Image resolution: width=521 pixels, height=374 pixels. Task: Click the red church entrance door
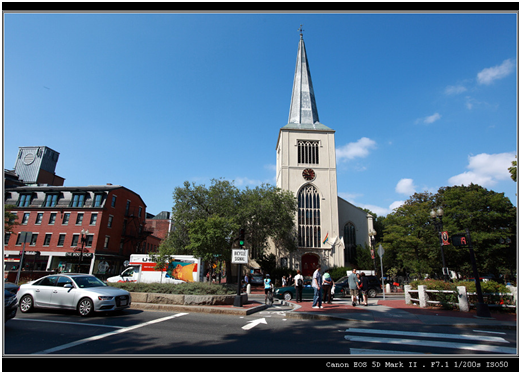(x=310, y=265)
